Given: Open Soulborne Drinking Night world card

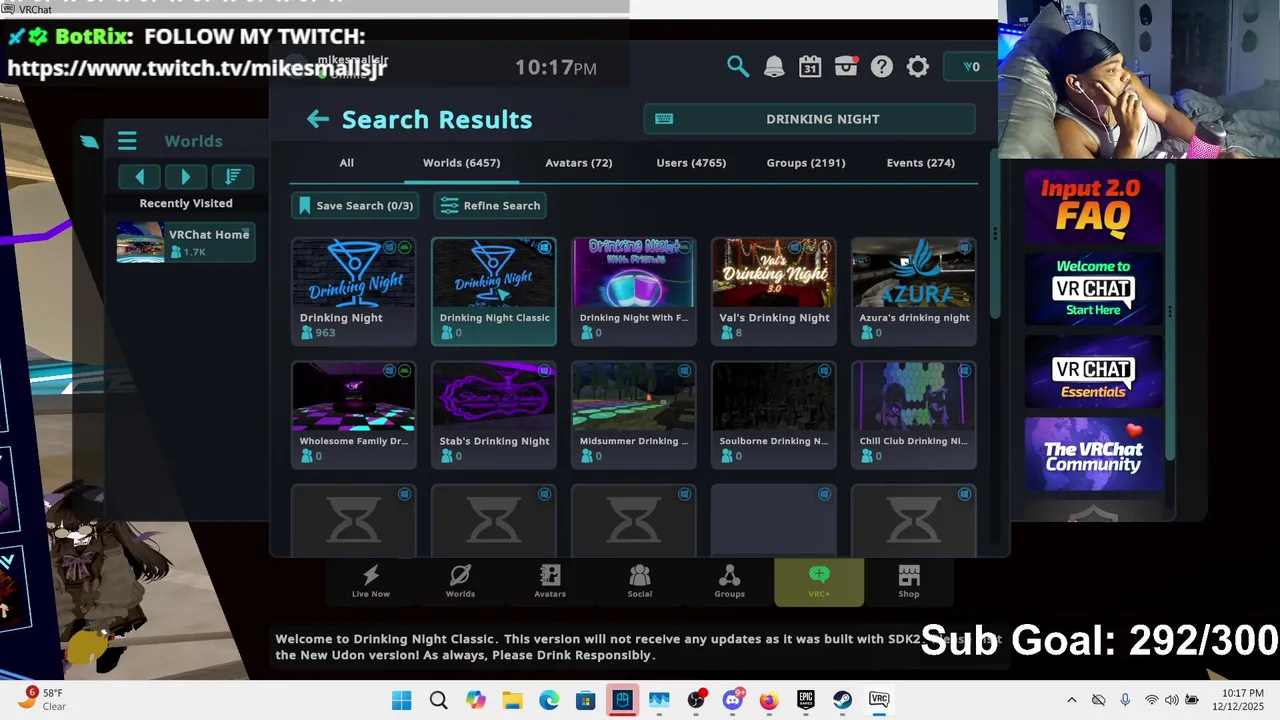Looking at the screenshot, I should coord(774,415).
